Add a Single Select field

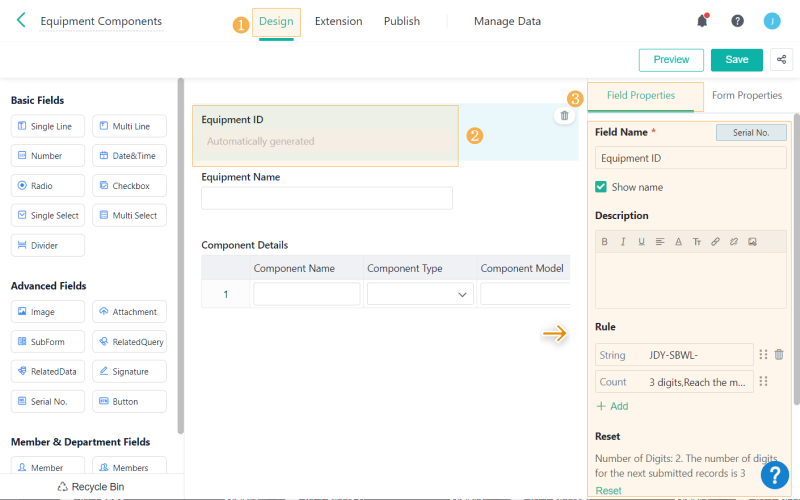point(48,216)
